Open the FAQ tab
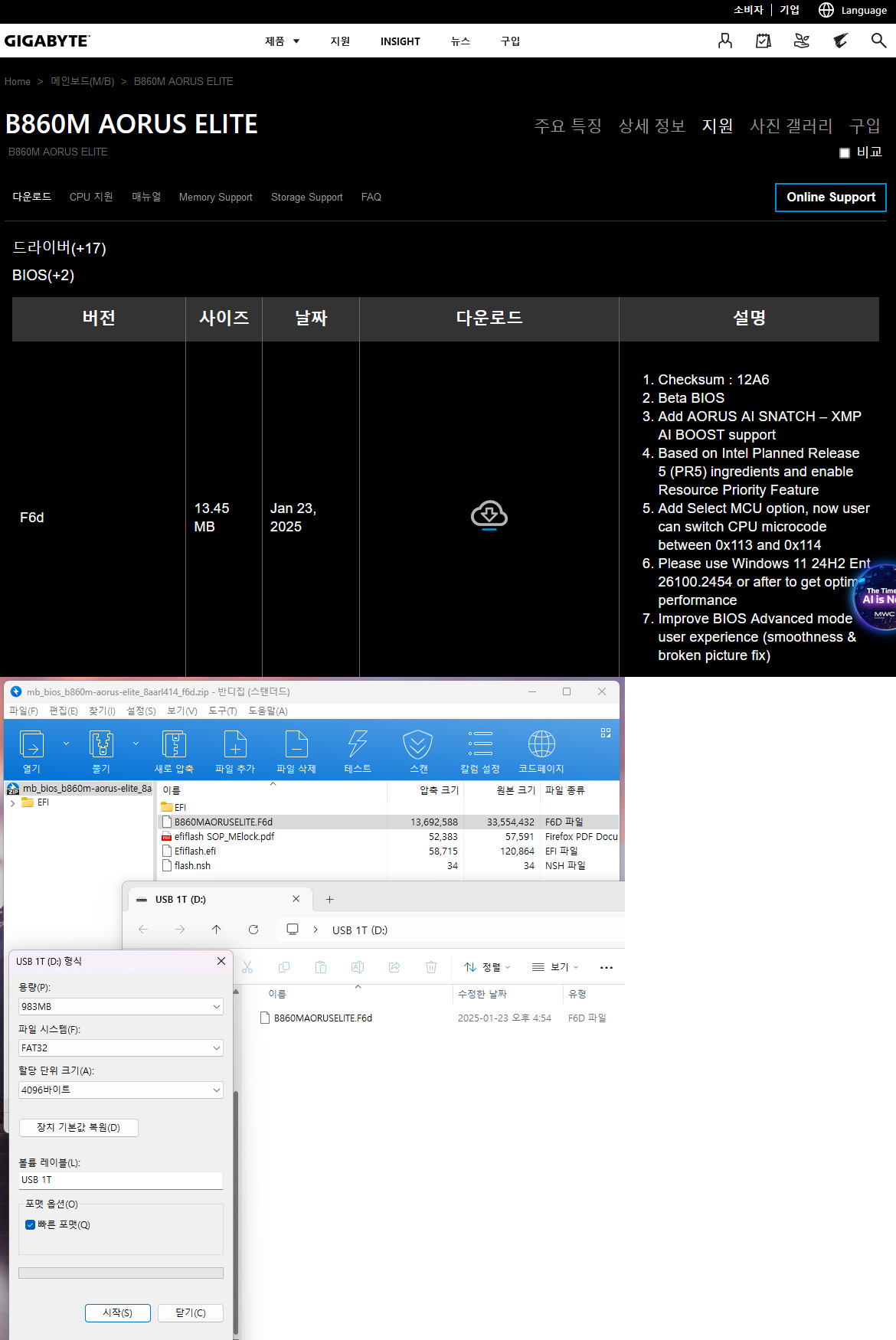Viewport: 896px width, 1340px height. pyautogui.click(x=371, y=198)
